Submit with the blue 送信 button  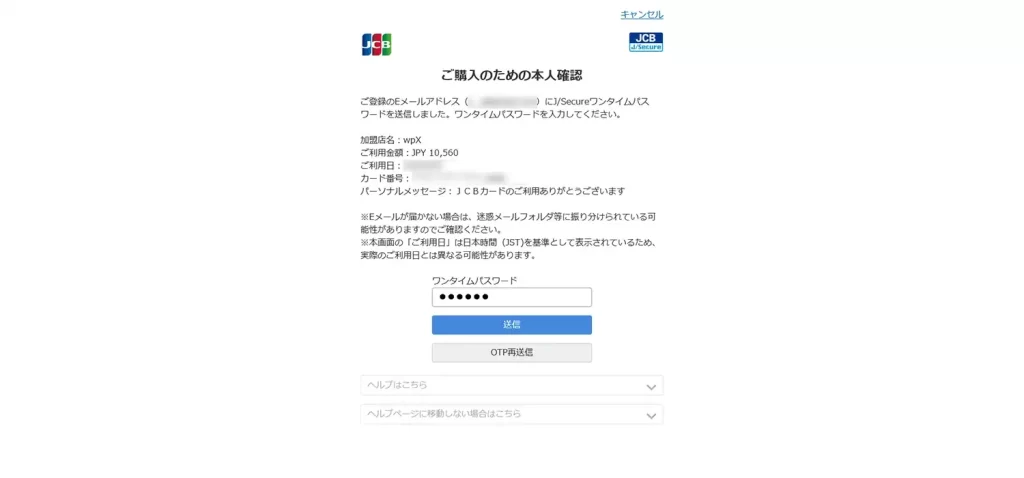pyautogui.click(x=511, y=325)
